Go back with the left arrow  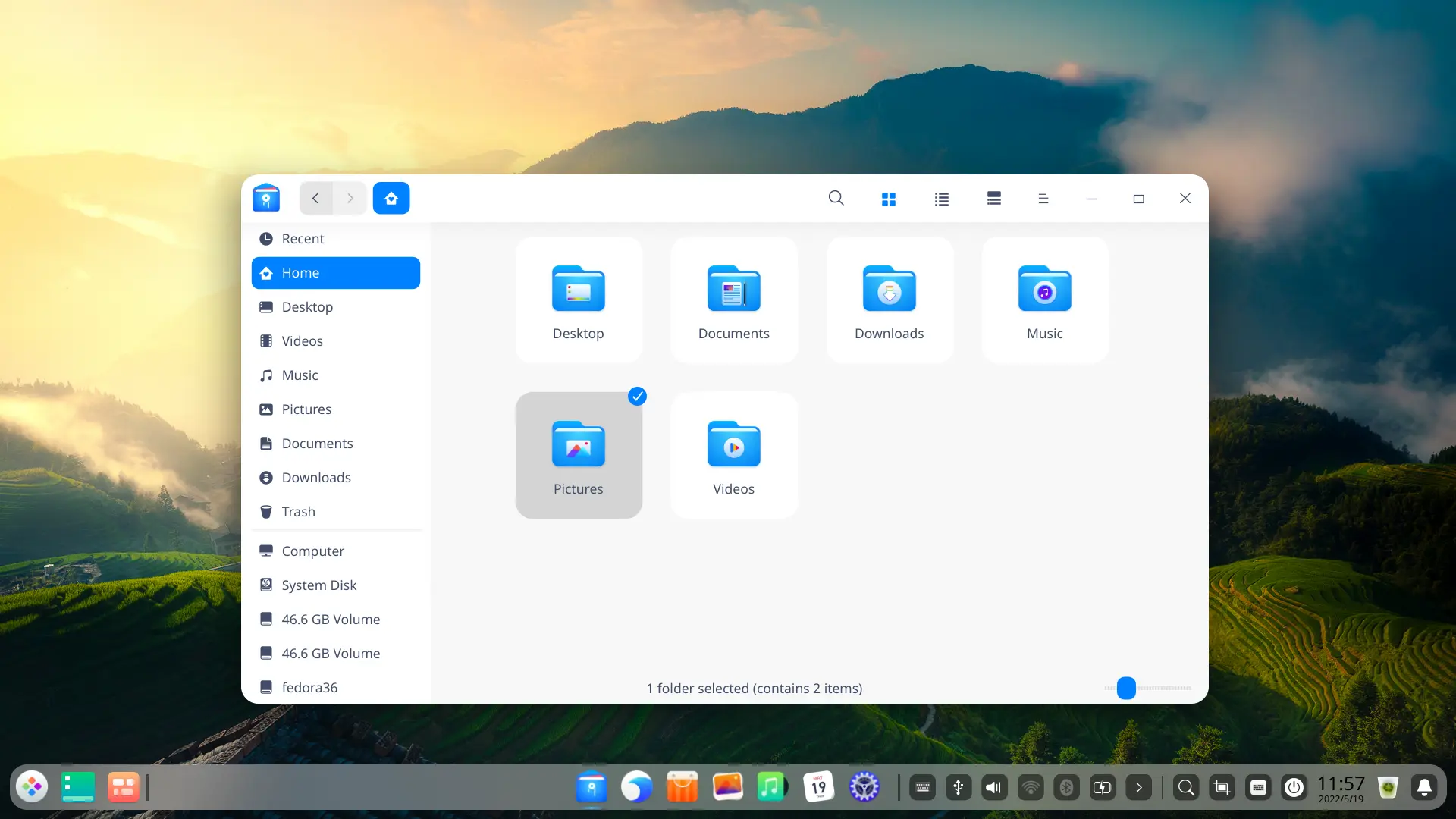[x=315, y=198]
